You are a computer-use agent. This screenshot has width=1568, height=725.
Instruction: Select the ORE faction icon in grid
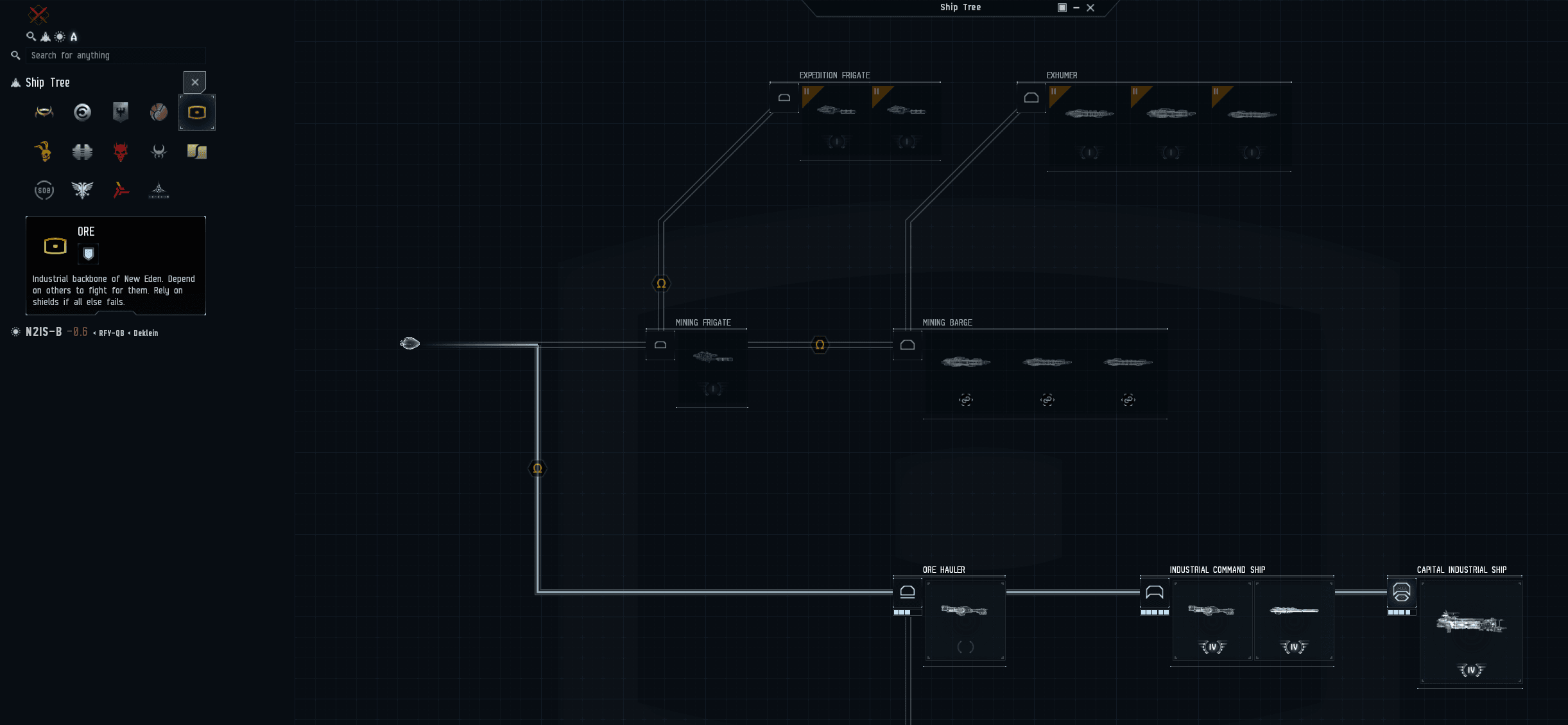[x=197, y=112]
